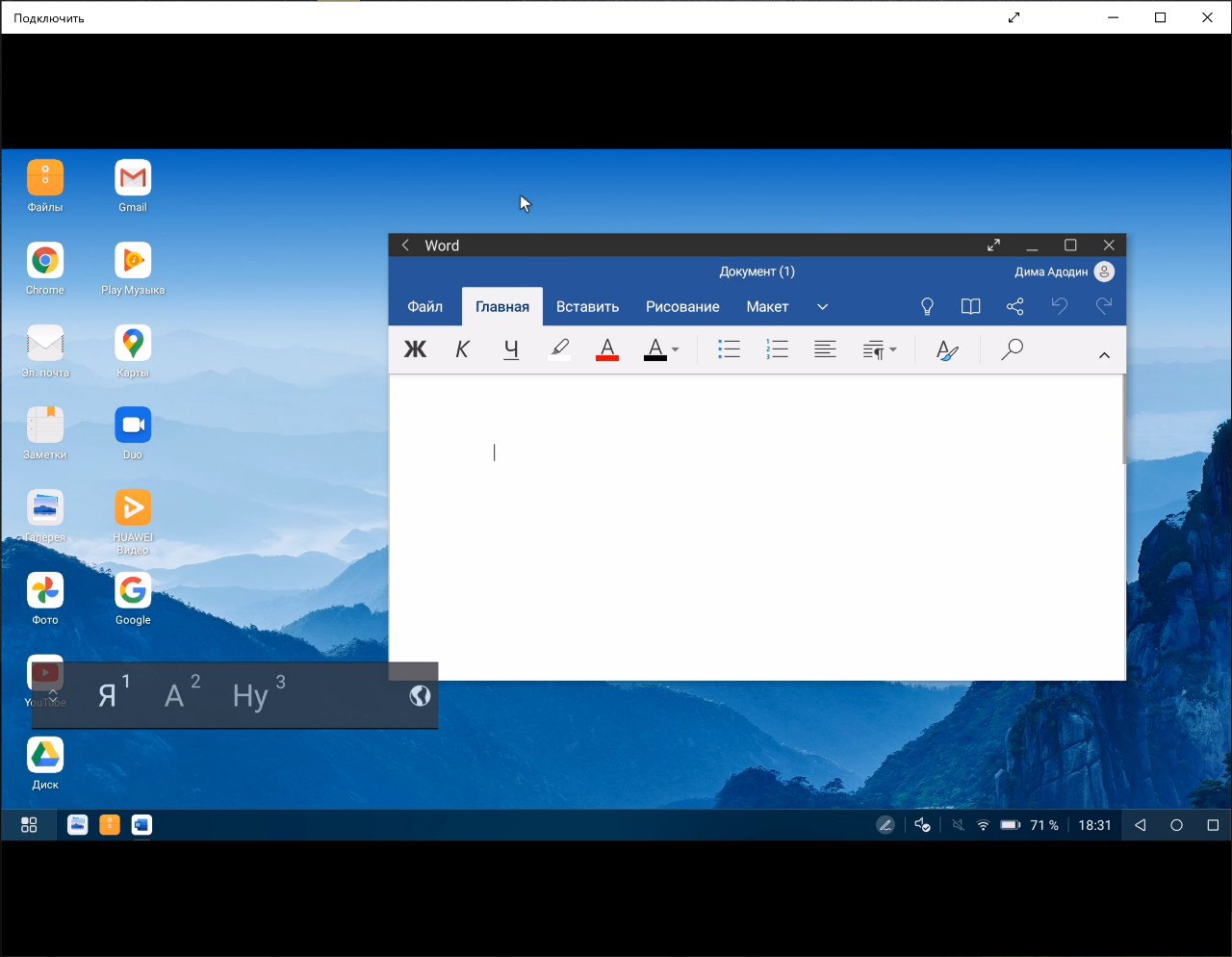Open the Макет tab
Image resolution: width=1232 pixels, height=957 pixels.
pos(767,306)
